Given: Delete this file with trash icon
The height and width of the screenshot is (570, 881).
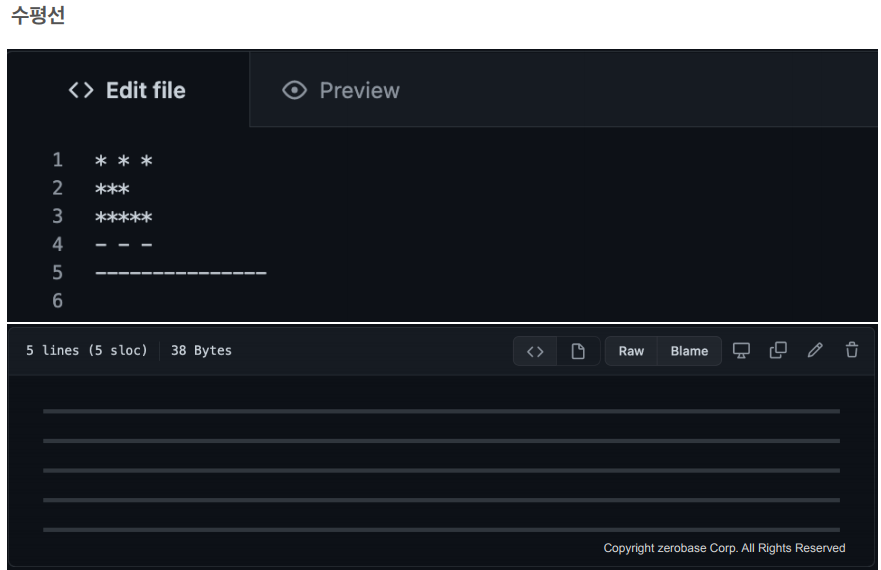Looking at the screenshot, I should (x=852, y=350).
